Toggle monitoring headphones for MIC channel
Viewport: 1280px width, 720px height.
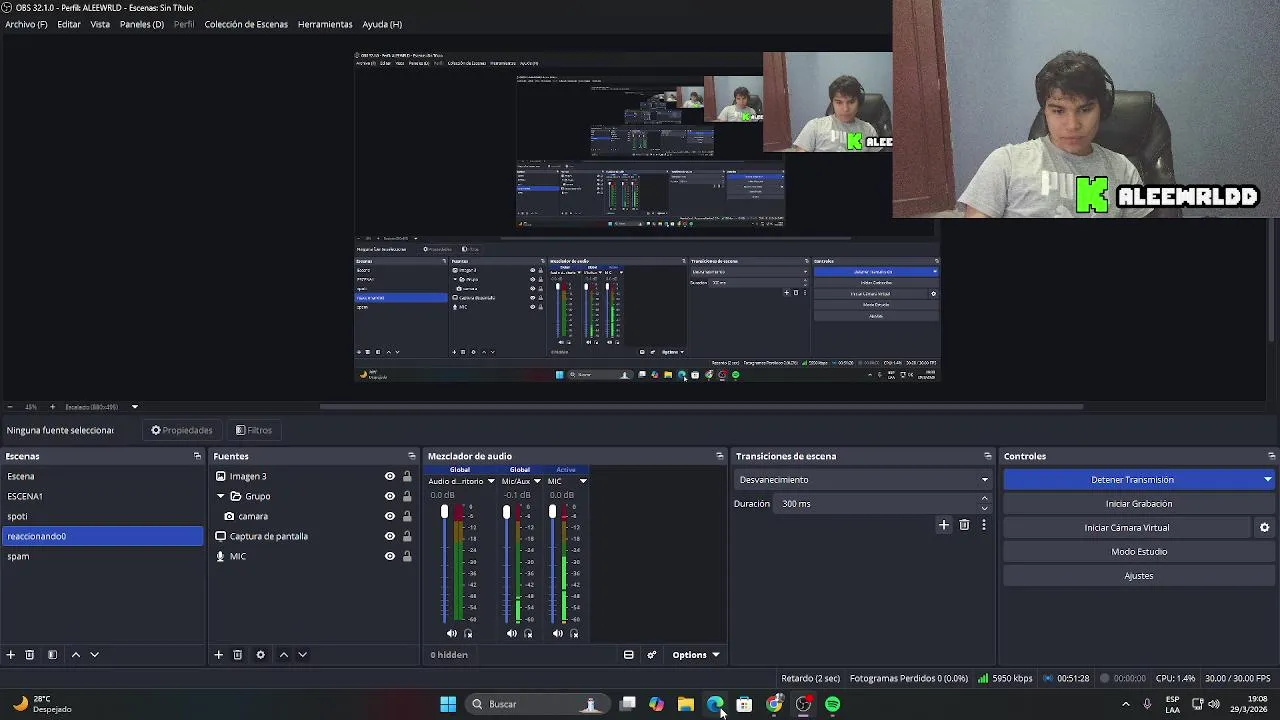click(574, 633)
